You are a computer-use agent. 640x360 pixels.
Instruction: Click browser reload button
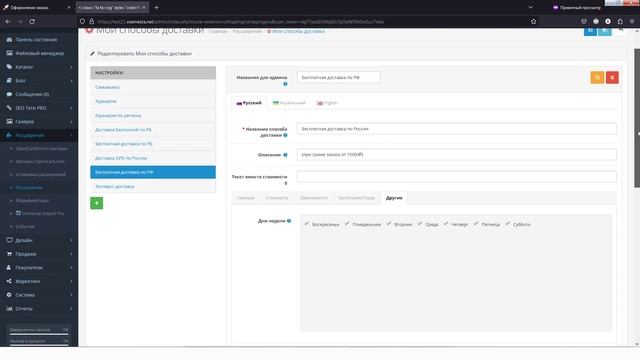(32, 21)
